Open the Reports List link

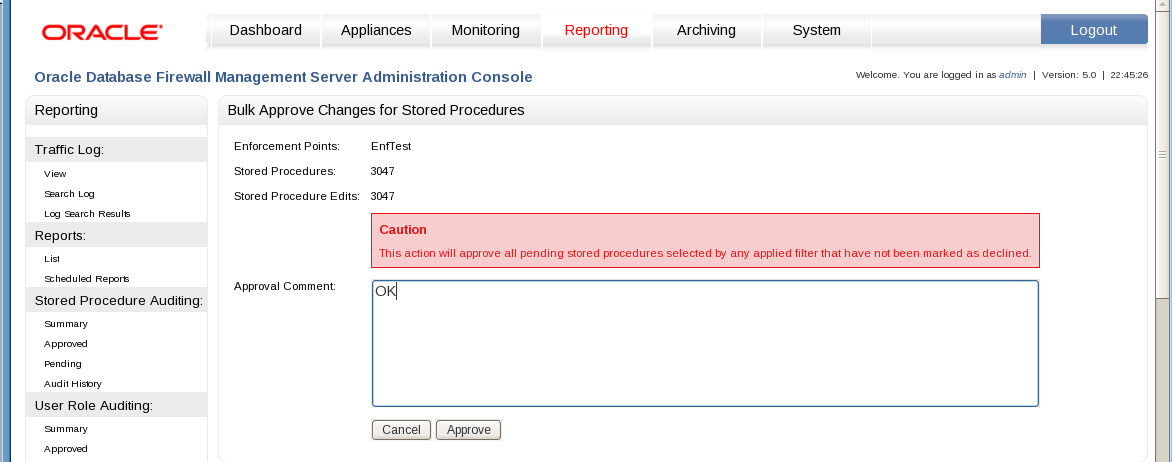(x=52, y=259)
